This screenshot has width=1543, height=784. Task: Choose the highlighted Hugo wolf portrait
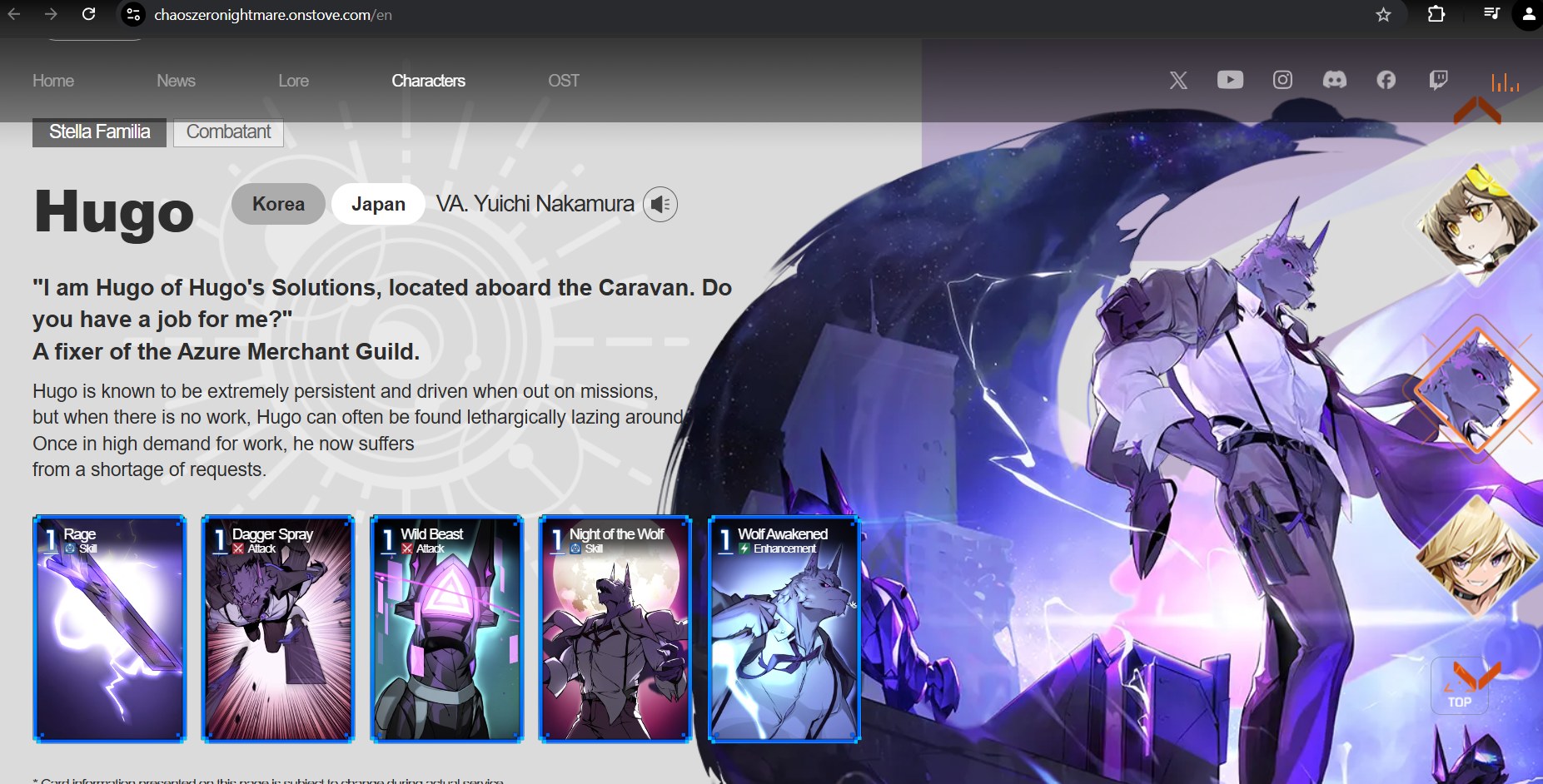(x=1476, y=390)
